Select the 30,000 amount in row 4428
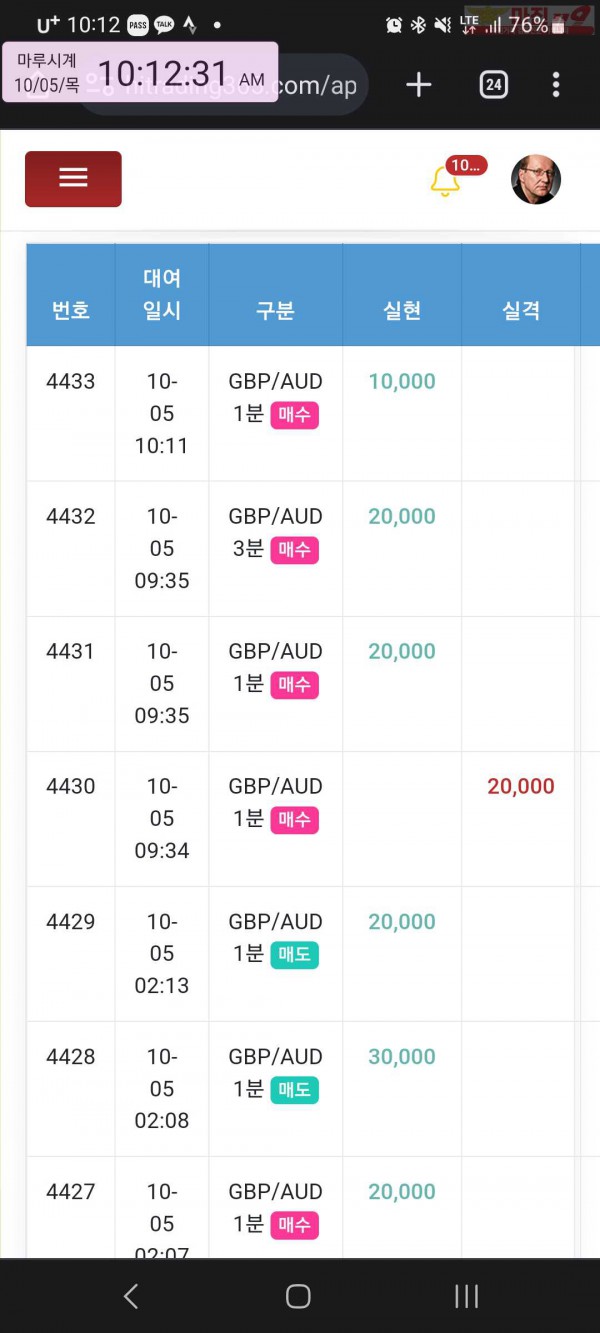 point(402,1056)
